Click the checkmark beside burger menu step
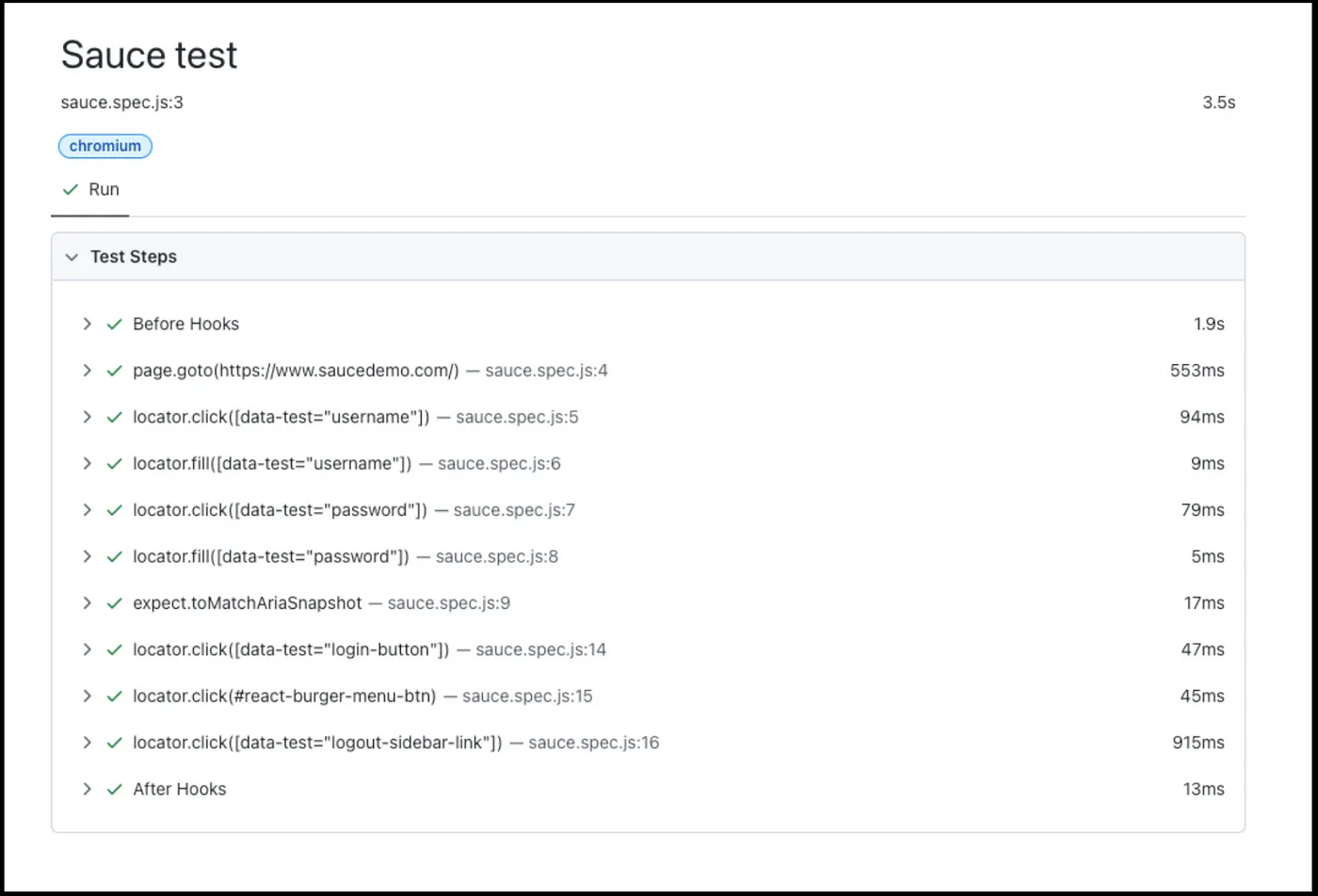1318x896 pixels. pos(115,696)
